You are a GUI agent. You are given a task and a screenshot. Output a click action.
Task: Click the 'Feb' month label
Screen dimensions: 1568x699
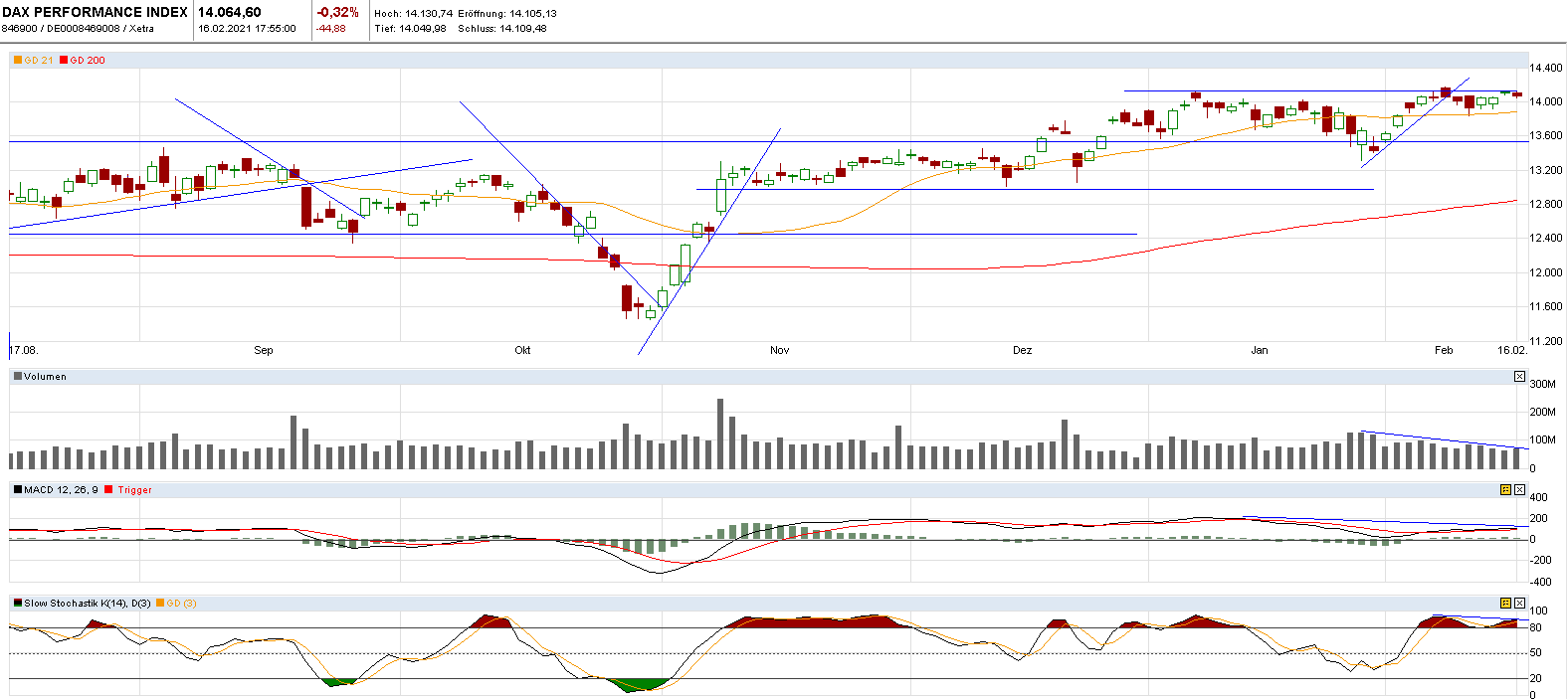coord(1444,350)
